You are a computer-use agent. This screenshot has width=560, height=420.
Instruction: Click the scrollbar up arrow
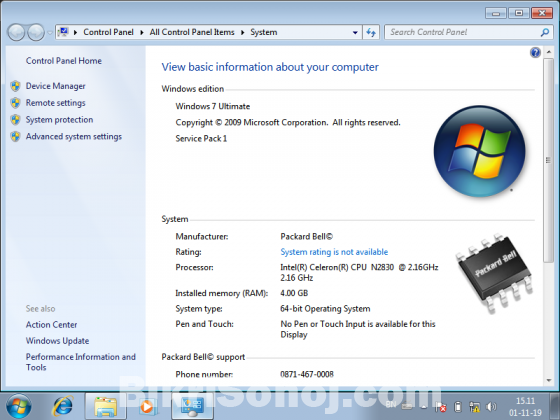pos(549,52)
